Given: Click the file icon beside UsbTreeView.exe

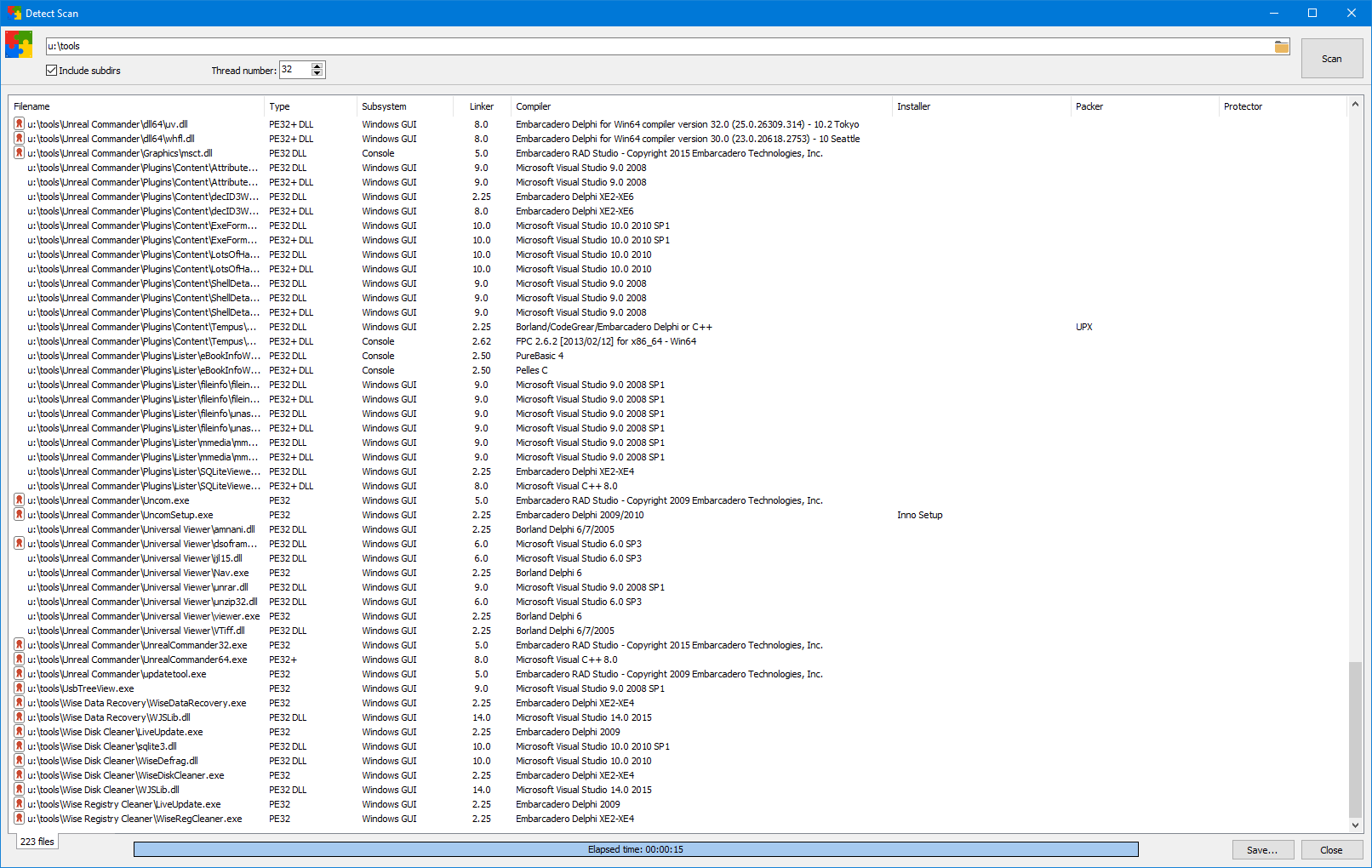Looking at the screenshot, I should (x=19, y=688).
